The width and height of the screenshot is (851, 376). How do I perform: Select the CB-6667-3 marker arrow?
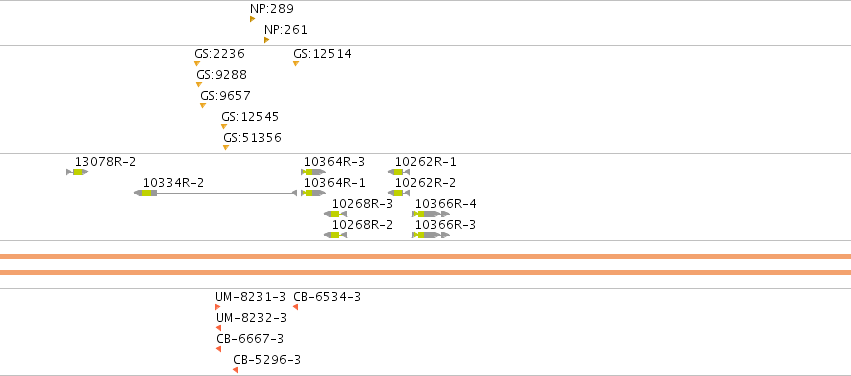(x=218, y=349)
